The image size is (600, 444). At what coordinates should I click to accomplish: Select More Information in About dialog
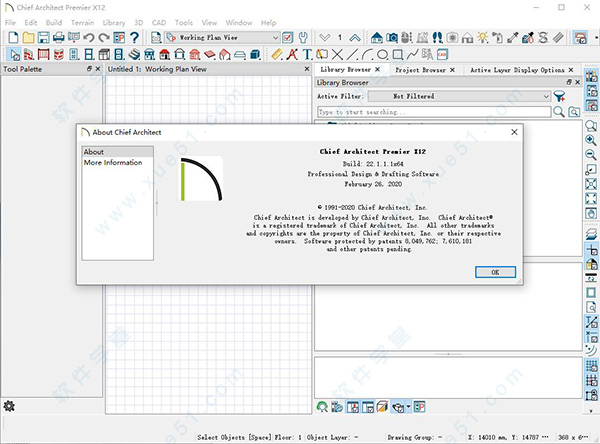pyautogui.click(x=113, y=163)
